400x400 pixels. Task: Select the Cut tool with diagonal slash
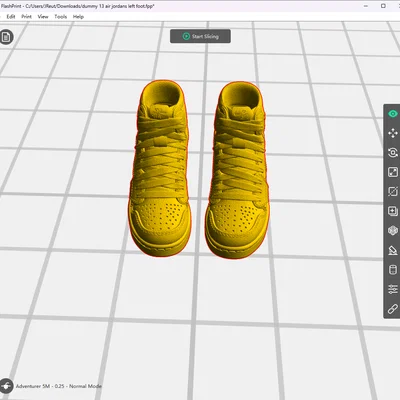(393, 192)
